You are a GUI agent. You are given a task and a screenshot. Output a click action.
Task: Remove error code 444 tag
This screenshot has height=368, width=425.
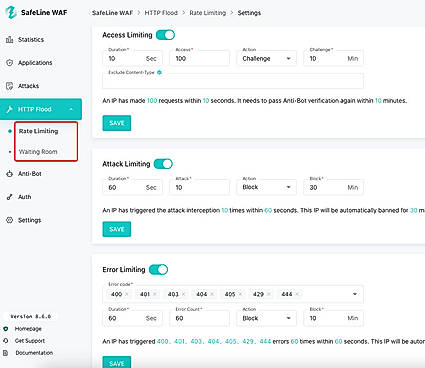point(297,294)
